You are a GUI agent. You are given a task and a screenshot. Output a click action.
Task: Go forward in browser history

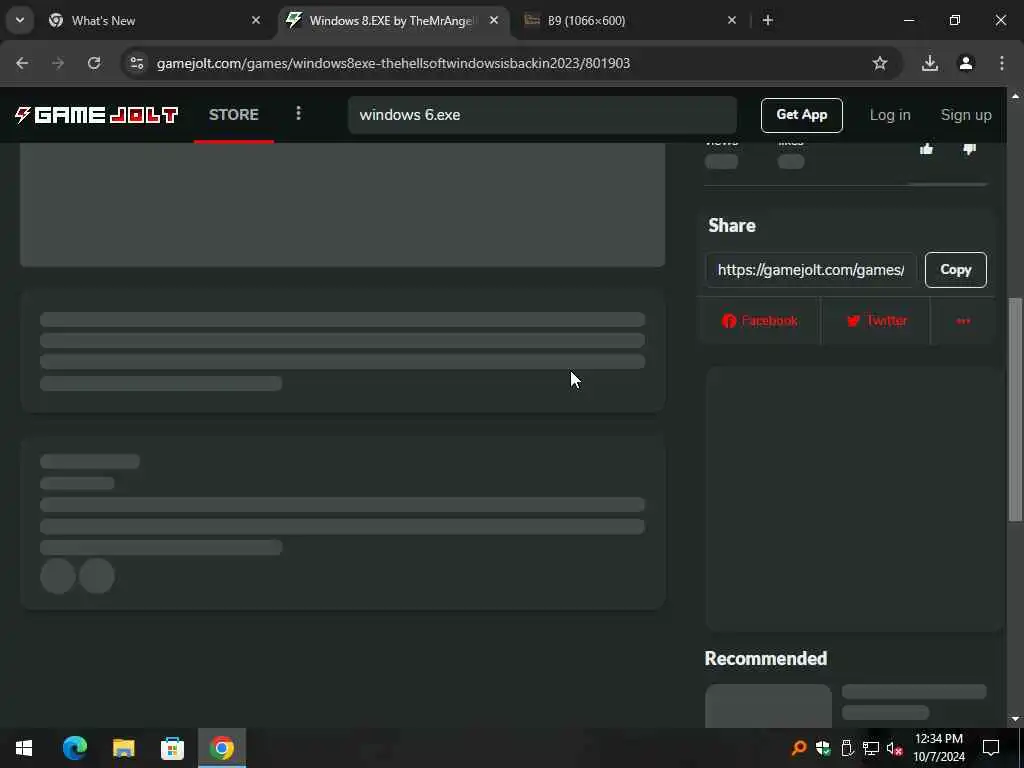click(x=58, y=63)
